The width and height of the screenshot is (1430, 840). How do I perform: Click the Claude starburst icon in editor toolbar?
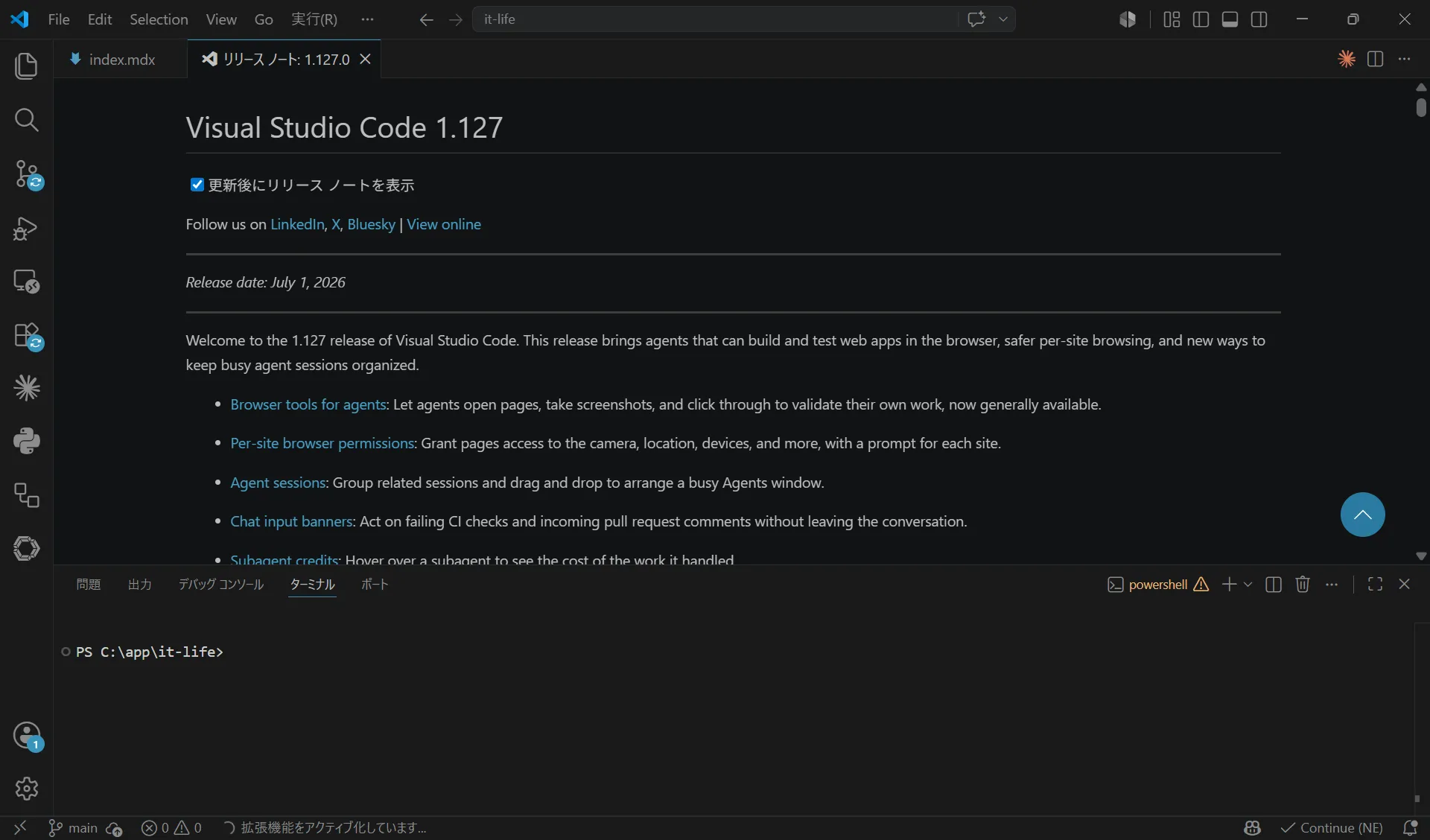pos(1347,59)
